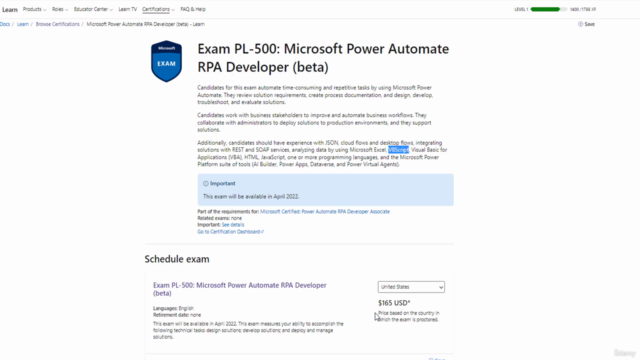Open the United States country dropdown
This screenshot has height=360, width=640.
[411, 287]
